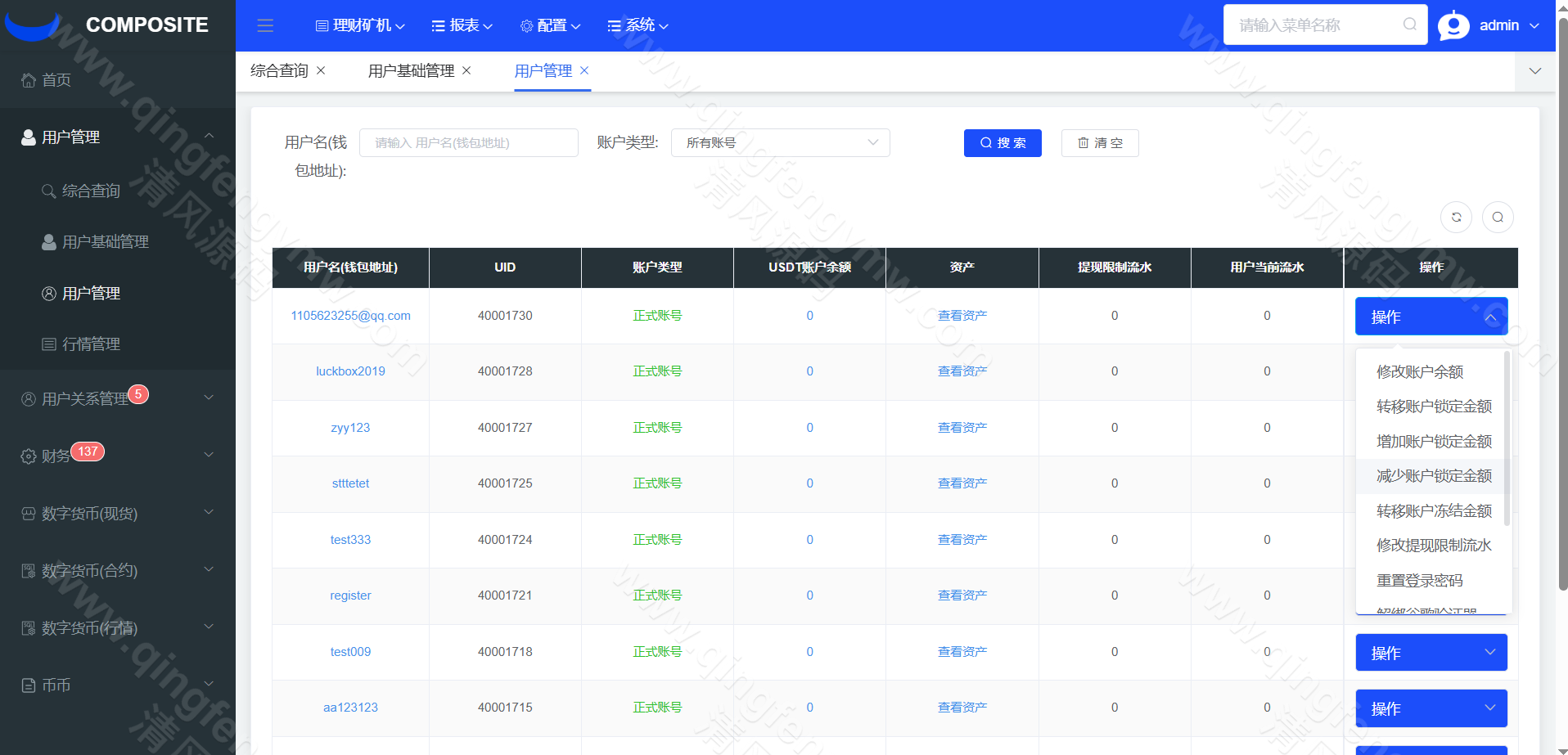Image resolution: width=1568 pixels, height=755 pixels.
Task: Collapse the sidebar using the hamburger icon
Action: pos(265,25)
